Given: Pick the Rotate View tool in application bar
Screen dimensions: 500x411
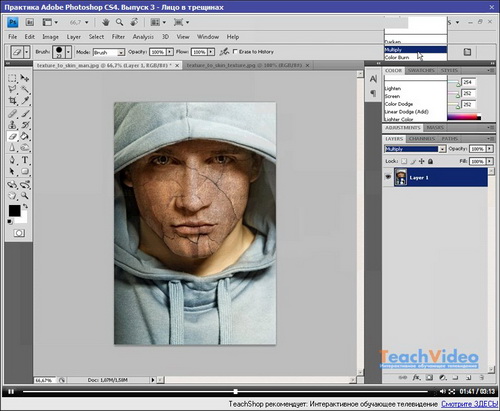Looking at the screenshot, I should (x=134, y=22).
